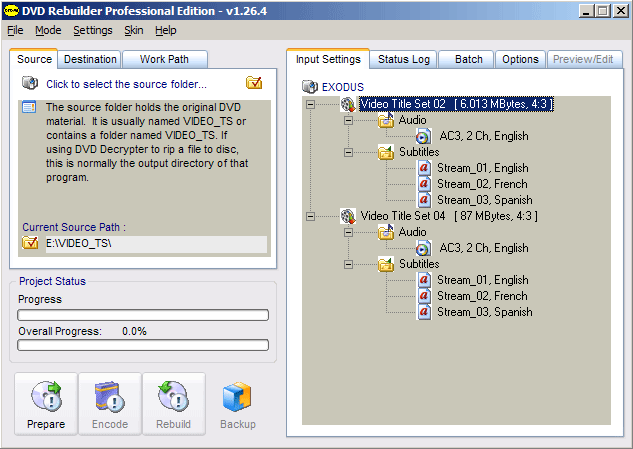Click the EXODUS disc icon
This screenshot has height=449, width=633.
[310, 86]
